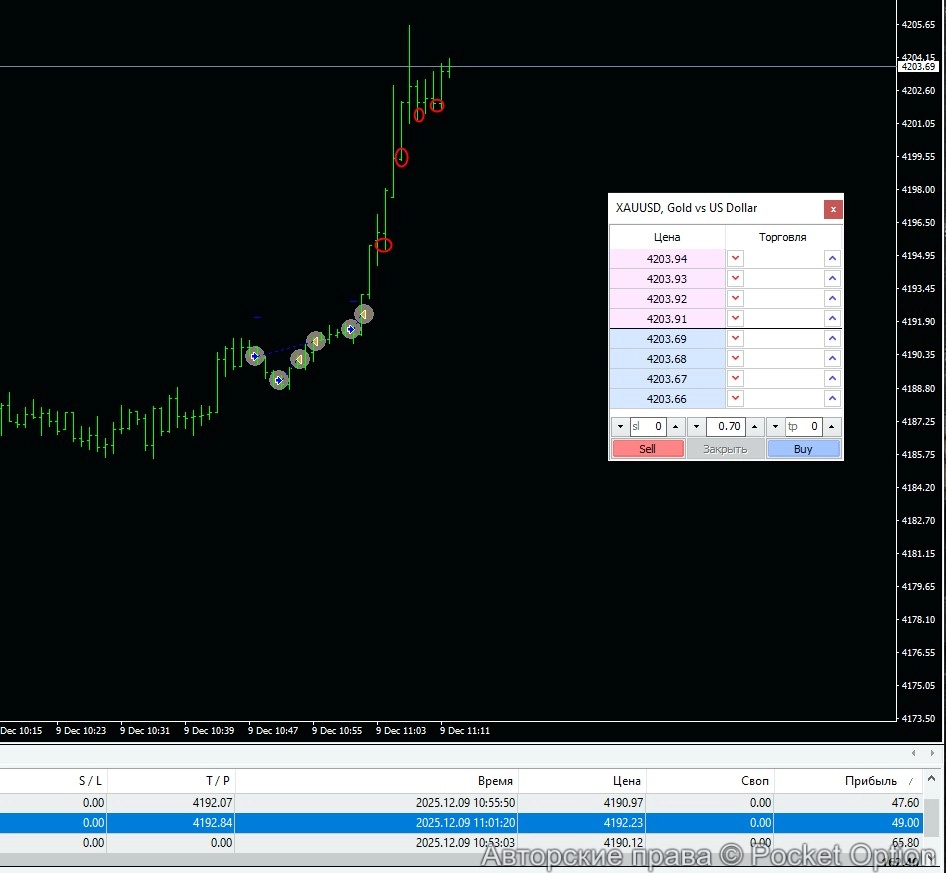Sort trades by the Прибыль column header

[x=864, y=781]
